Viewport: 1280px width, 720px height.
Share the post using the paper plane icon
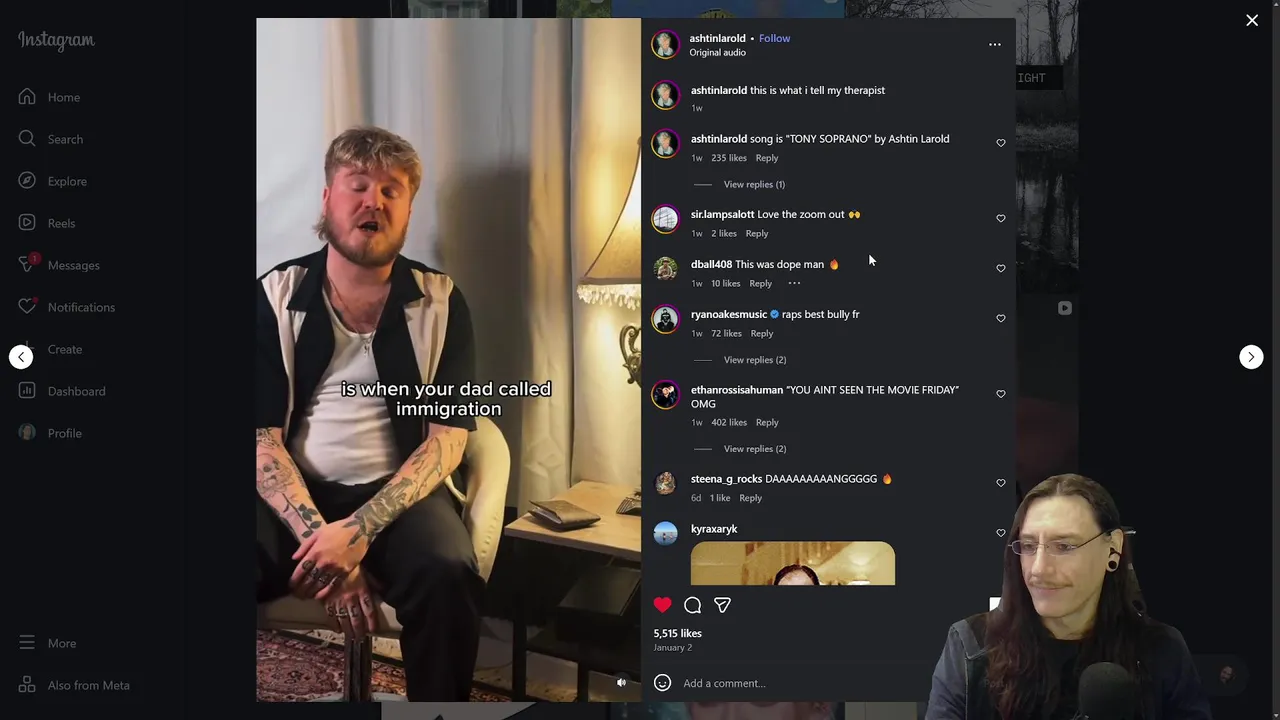(722, 605)
